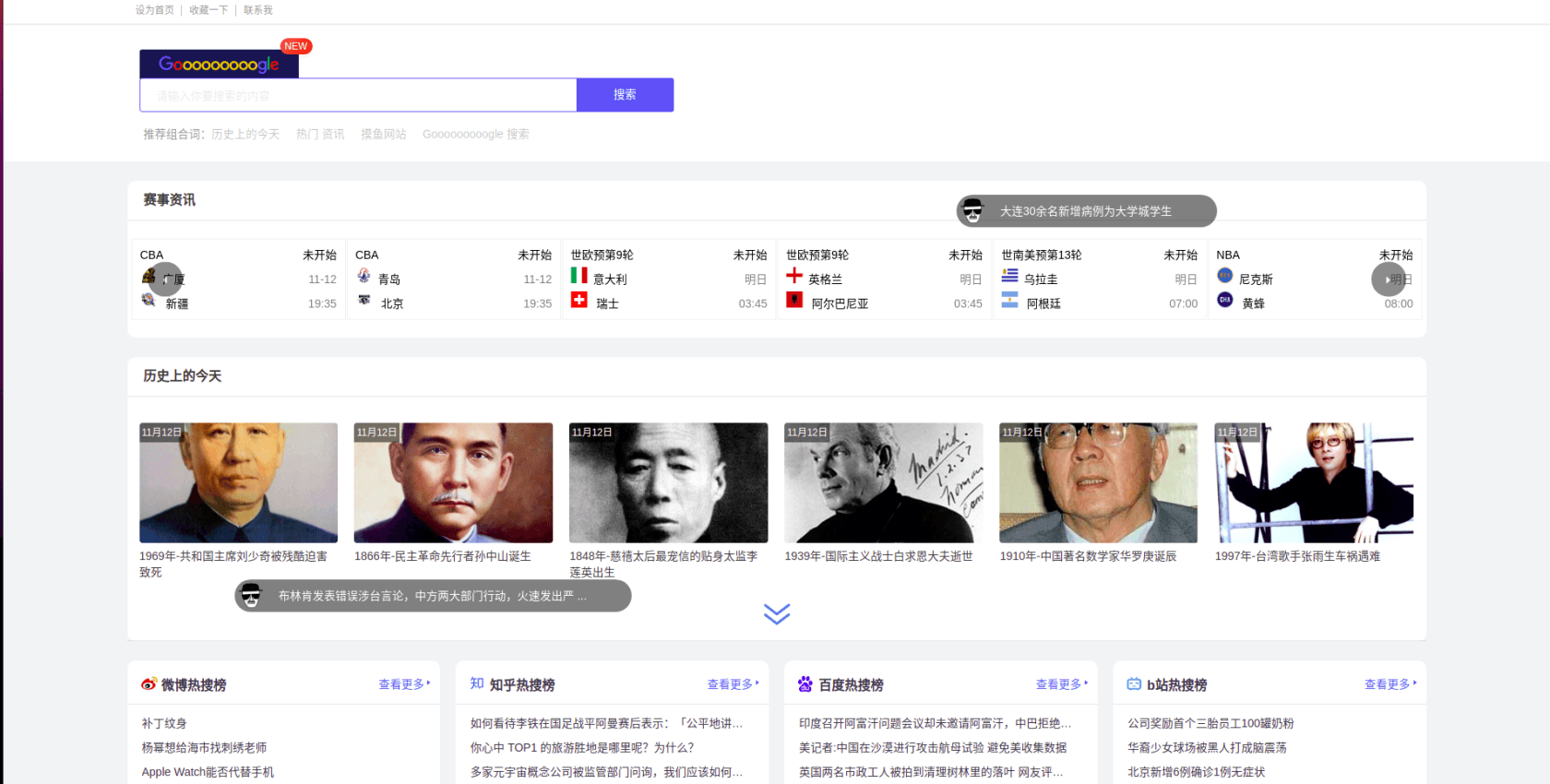This screenshot has height=784, width=1550.
Task: Click the 历史上的今天 section heading
Action: click(x=182, y=376)
